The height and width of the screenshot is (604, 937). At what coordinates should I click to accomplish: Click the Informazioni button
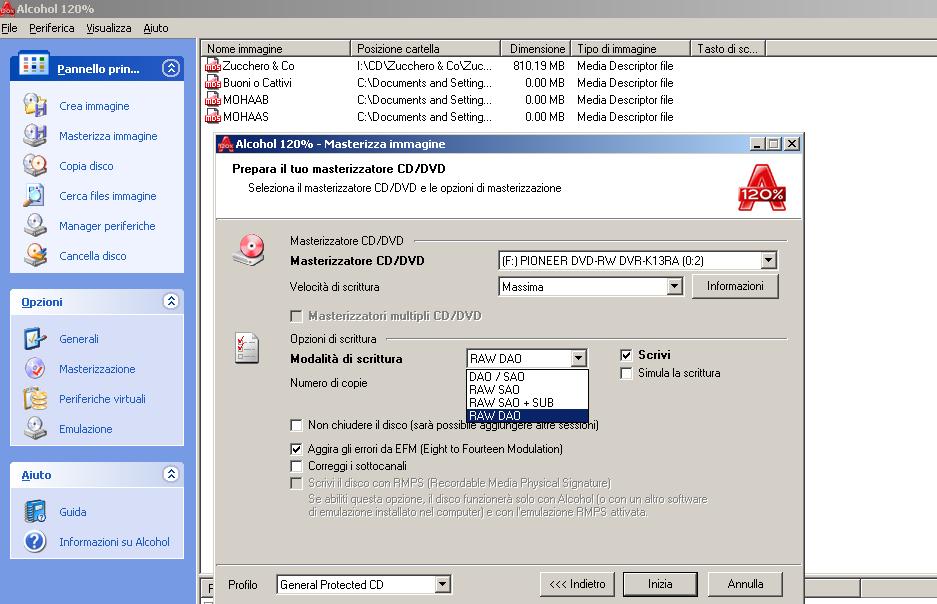(735, 286)
